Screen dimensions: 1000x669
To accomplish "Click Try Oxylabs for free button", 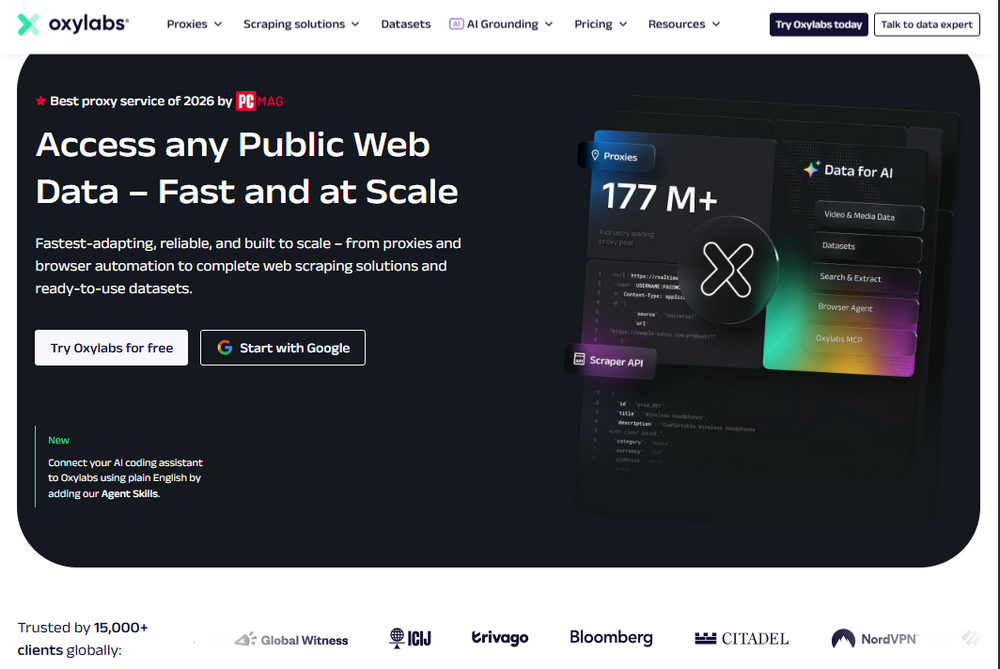I will pyautogui.click(x=112, y=348).
